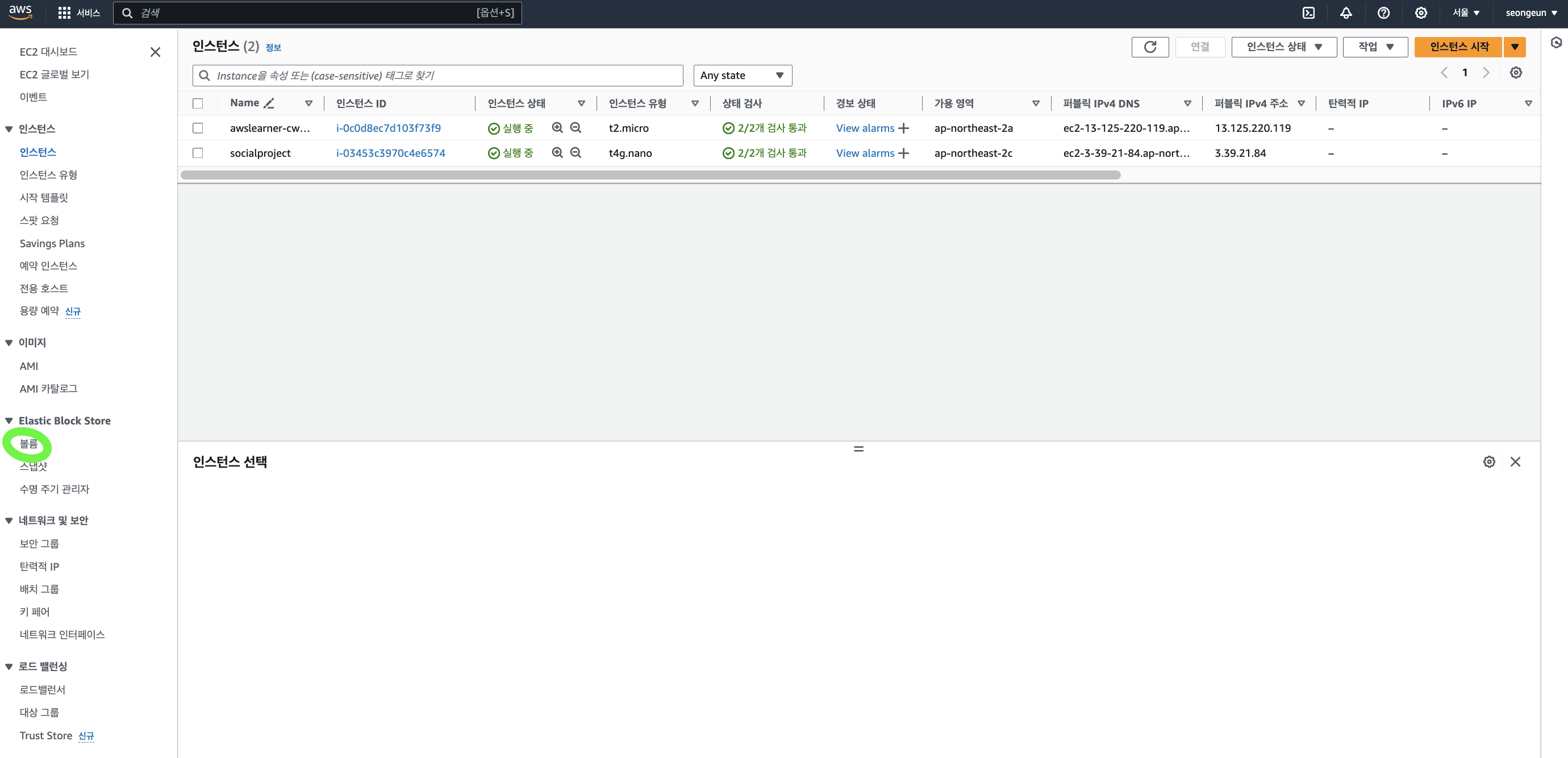Add alarm plus icon for socialproject row

(x=903, y=153)
